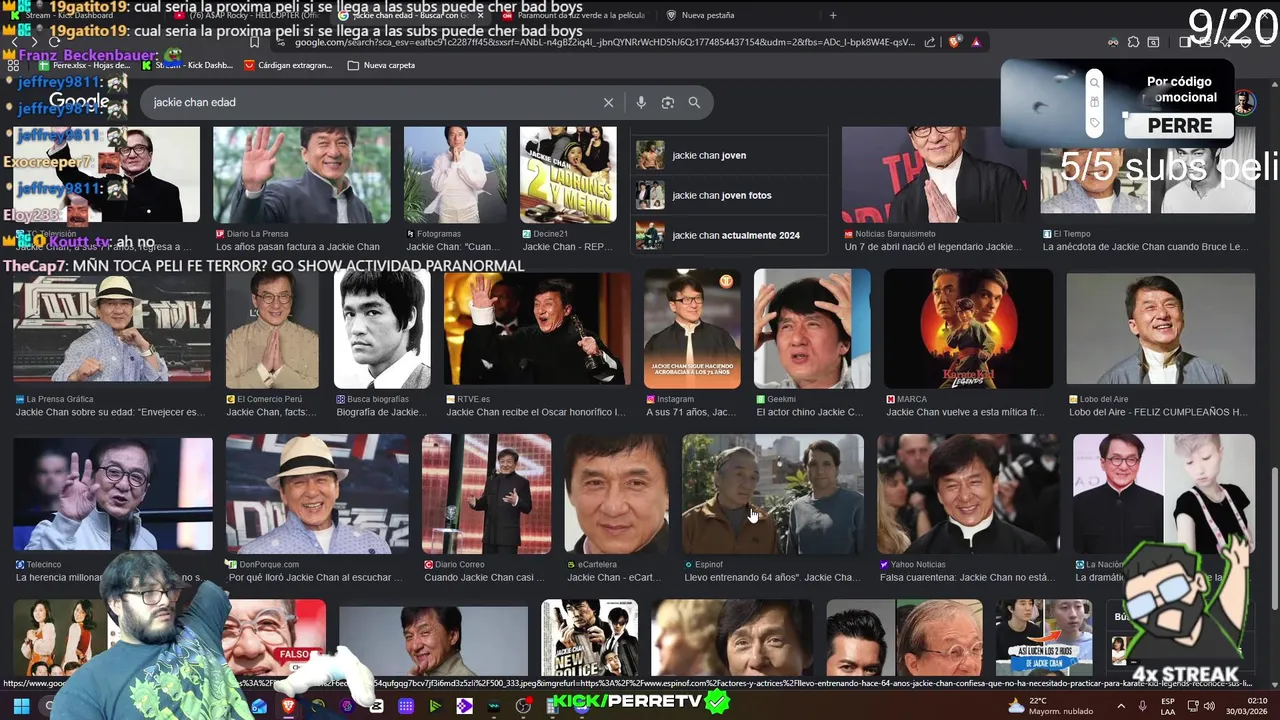Clear the 'jackie chan edad' search text
Viewport: 1280px width, 720px height.
pyautogui.click(x=608, y=102)
